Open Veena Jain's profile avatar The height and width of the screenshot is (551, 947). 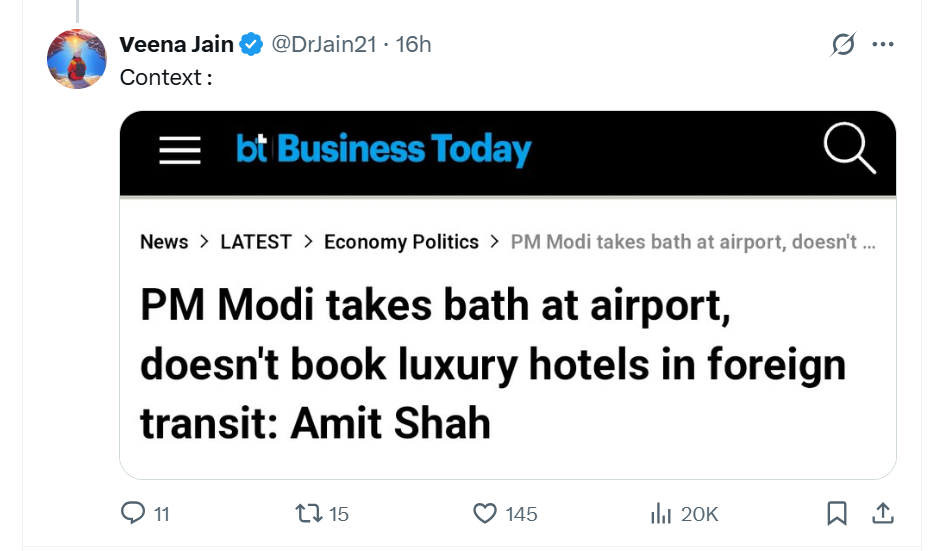(x=77, y=60)
